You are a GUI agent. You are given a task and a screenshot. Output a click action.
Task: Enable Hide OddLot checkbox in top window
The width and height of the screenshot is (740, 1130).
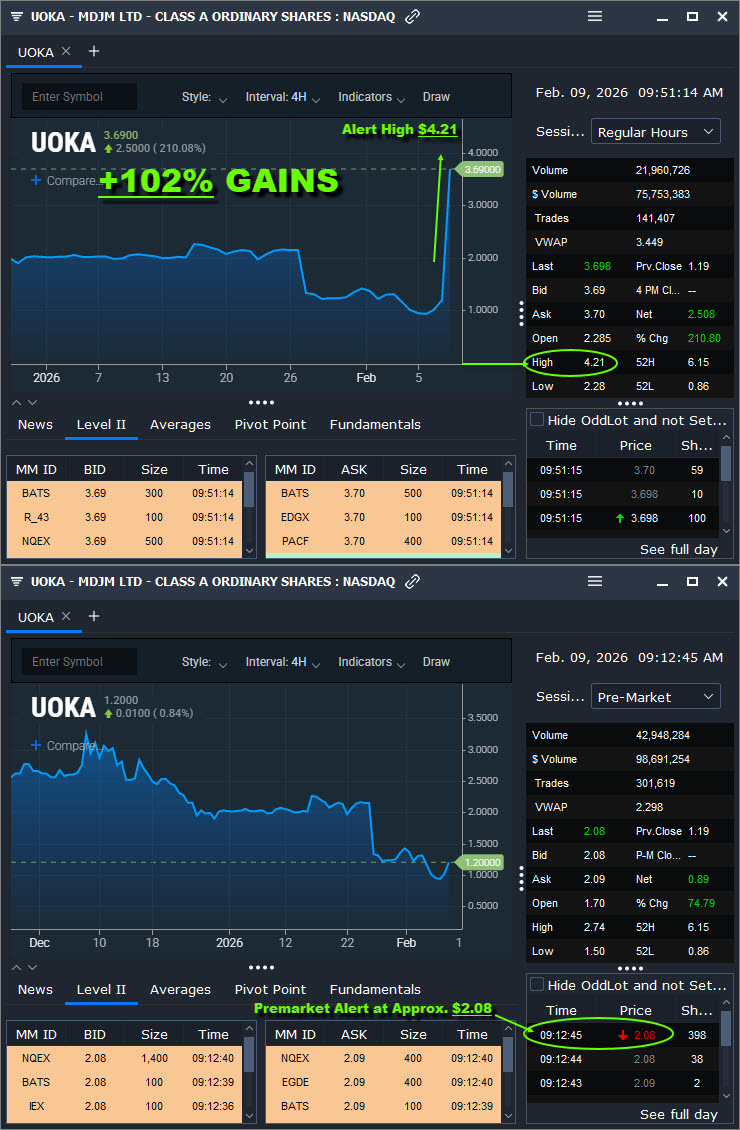point(537,420)
